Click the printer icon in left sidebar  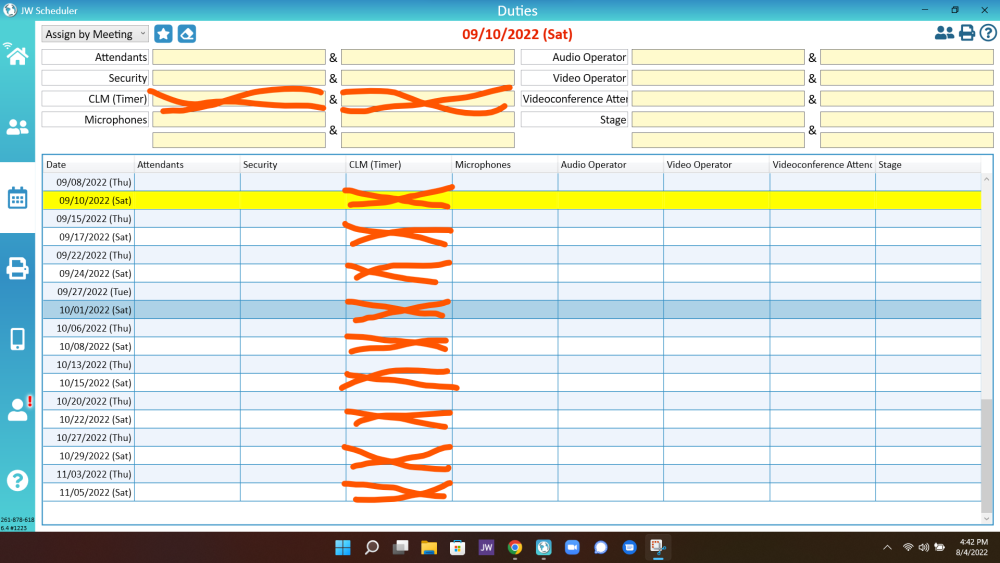click(17, 268)
